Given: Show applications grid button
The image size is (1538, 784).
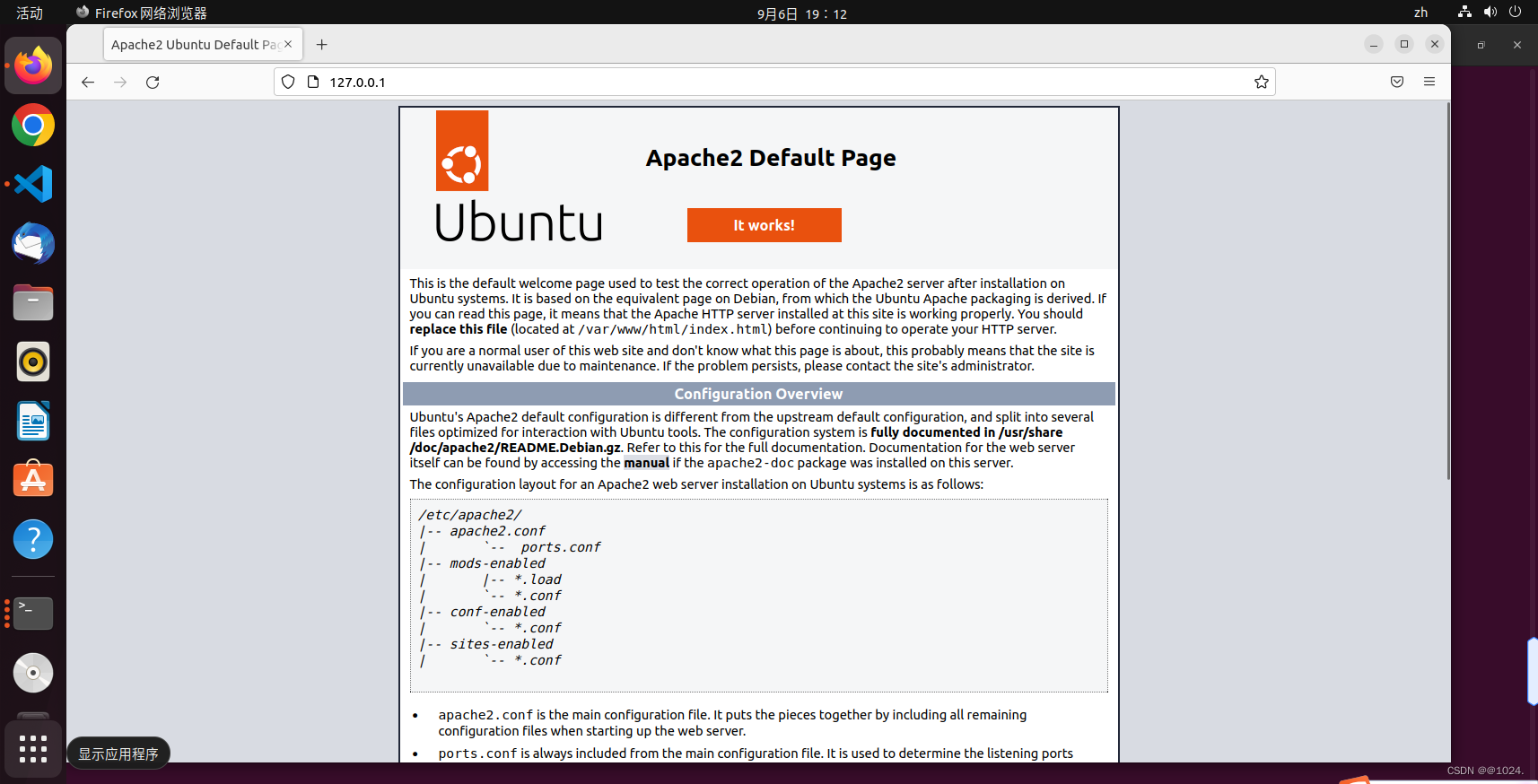Looking at the screenshot, I should pyautogui.click(x=33, y=749).
